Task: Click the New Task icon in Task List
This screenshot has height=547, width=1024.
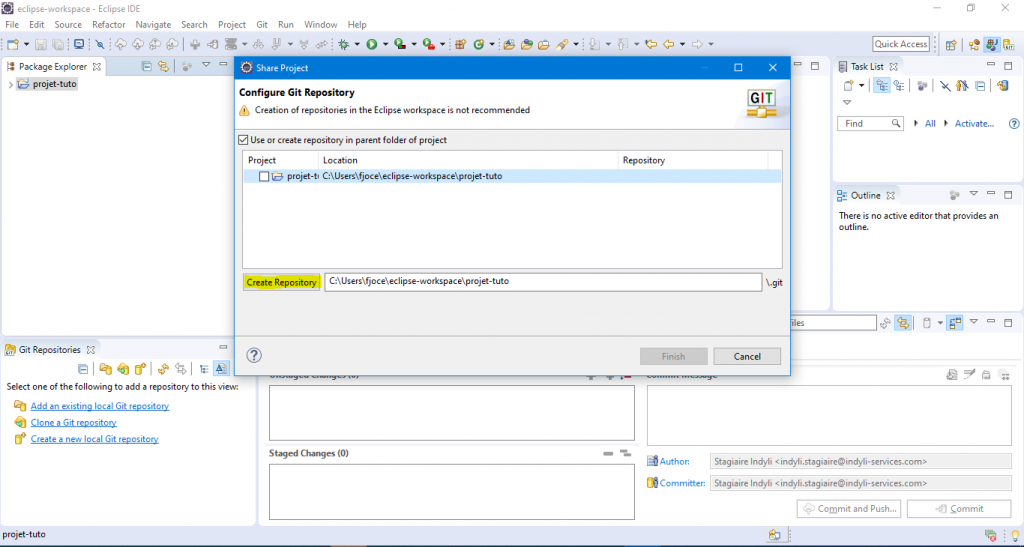Action: coord(848,86)
